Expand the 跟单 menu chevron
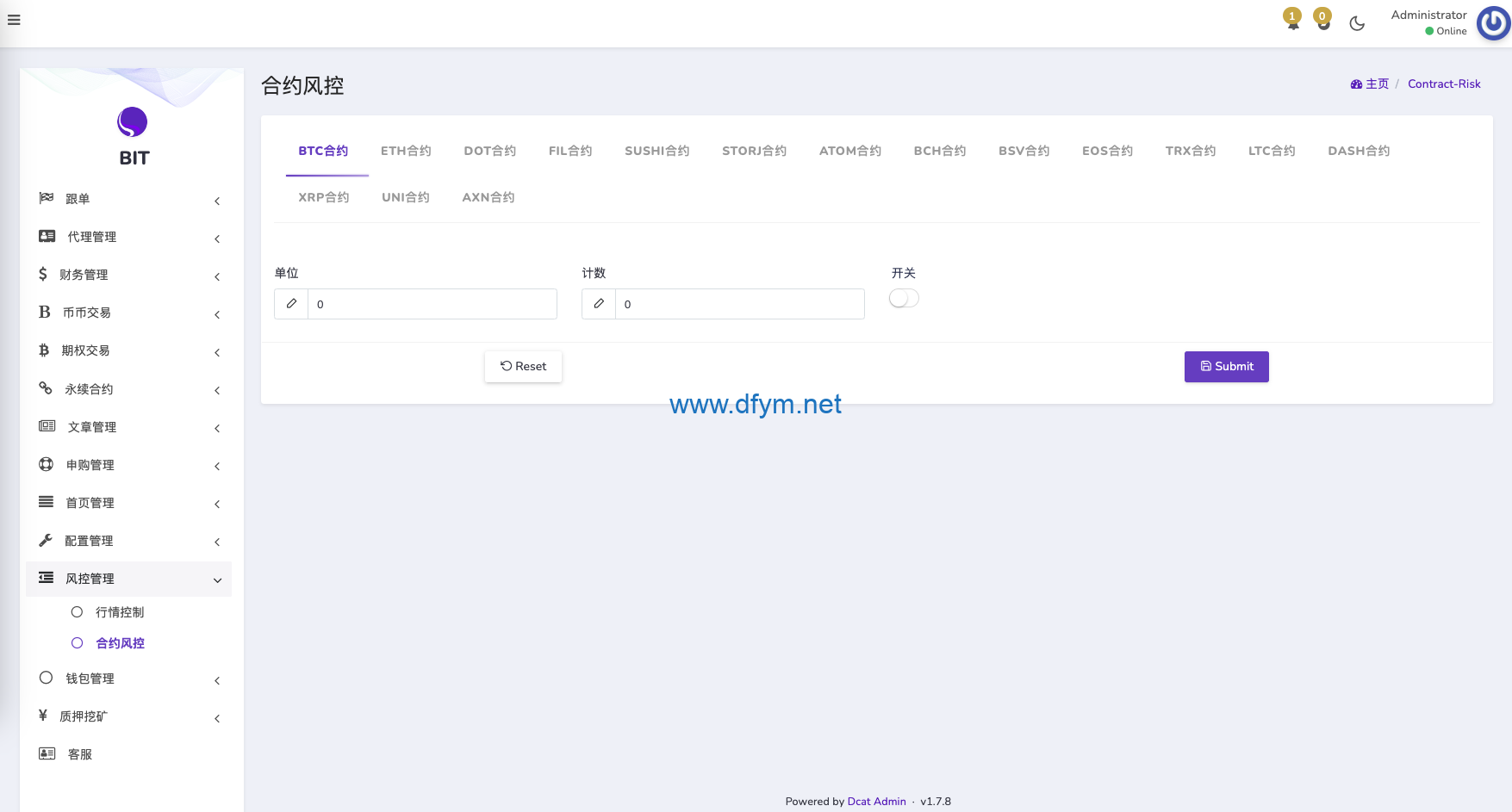Image resolution: width=1512 pixels, height=812 pixels. 217,201
